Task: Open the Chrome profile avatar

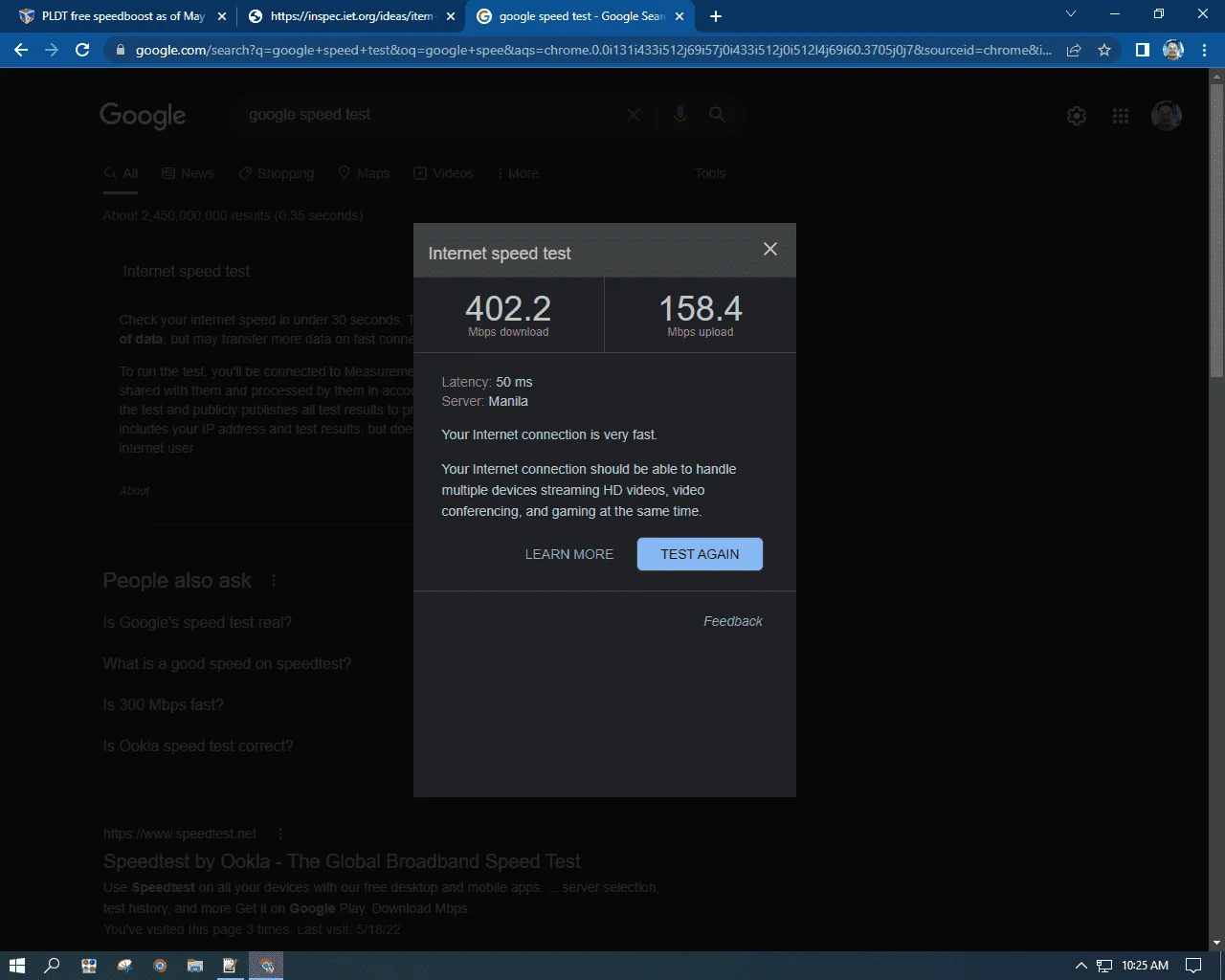Action: click(1173, 50)
